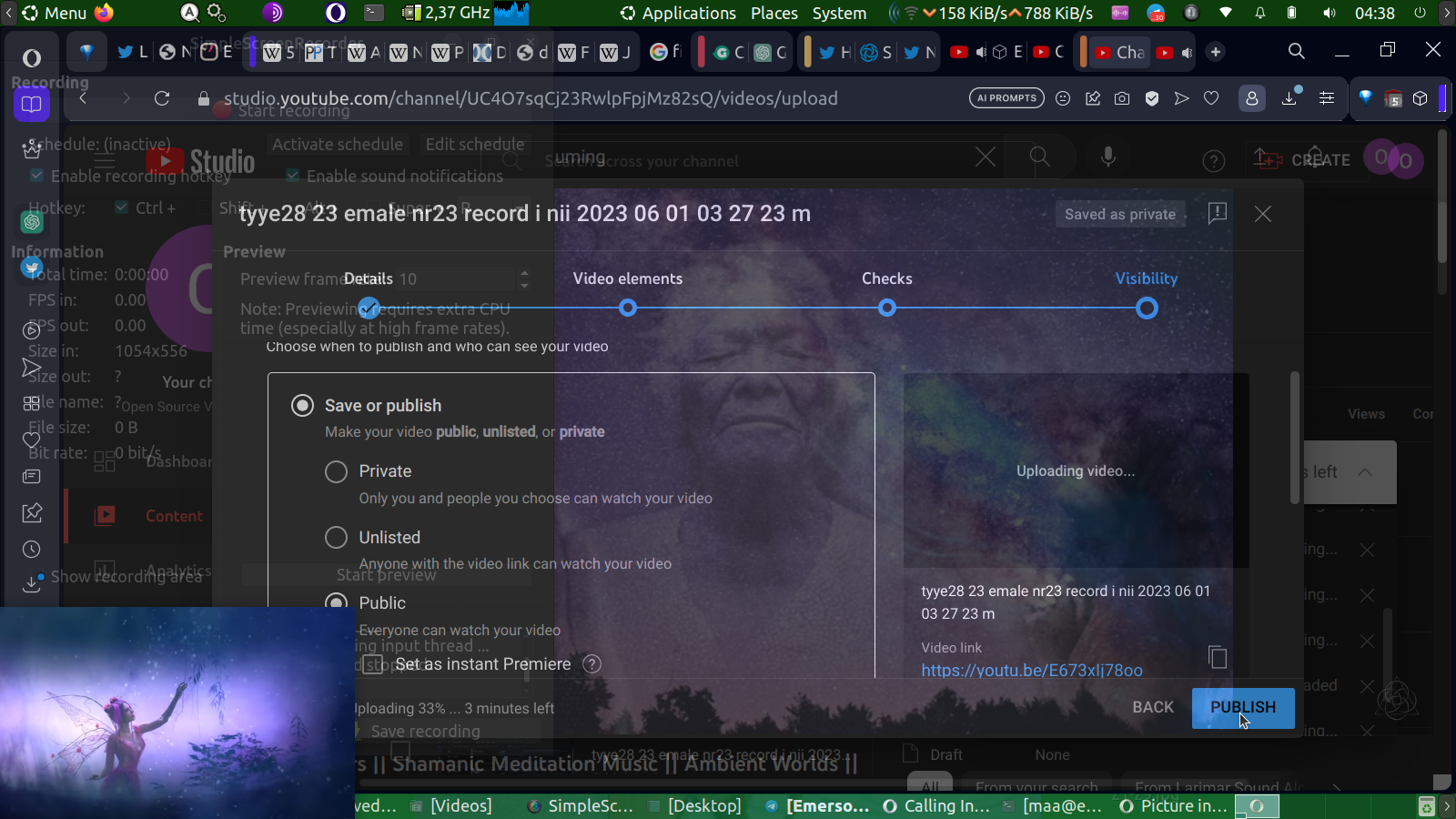The width and height of the screenshot is (1456, 819).
Task: Launch Firefox from the top panel
Action: (104, 13)
